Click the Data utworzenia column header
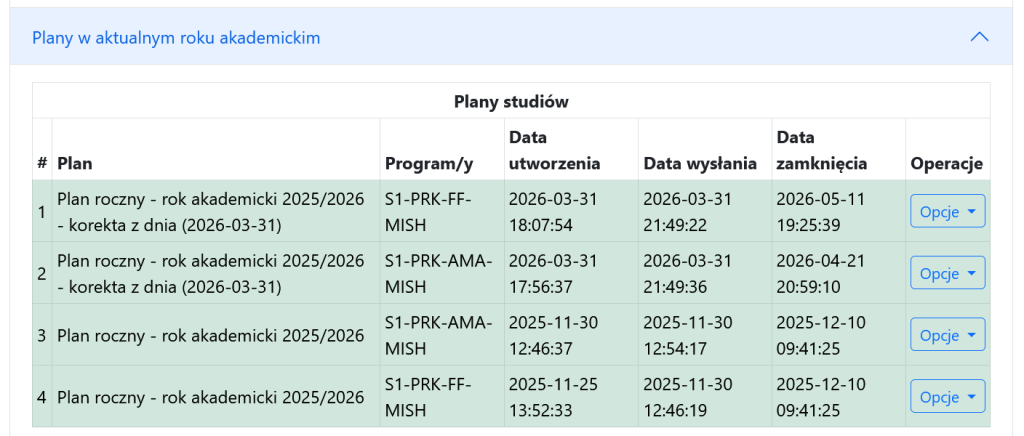Viewport: 1024px width, 436px height. point(554,150)
